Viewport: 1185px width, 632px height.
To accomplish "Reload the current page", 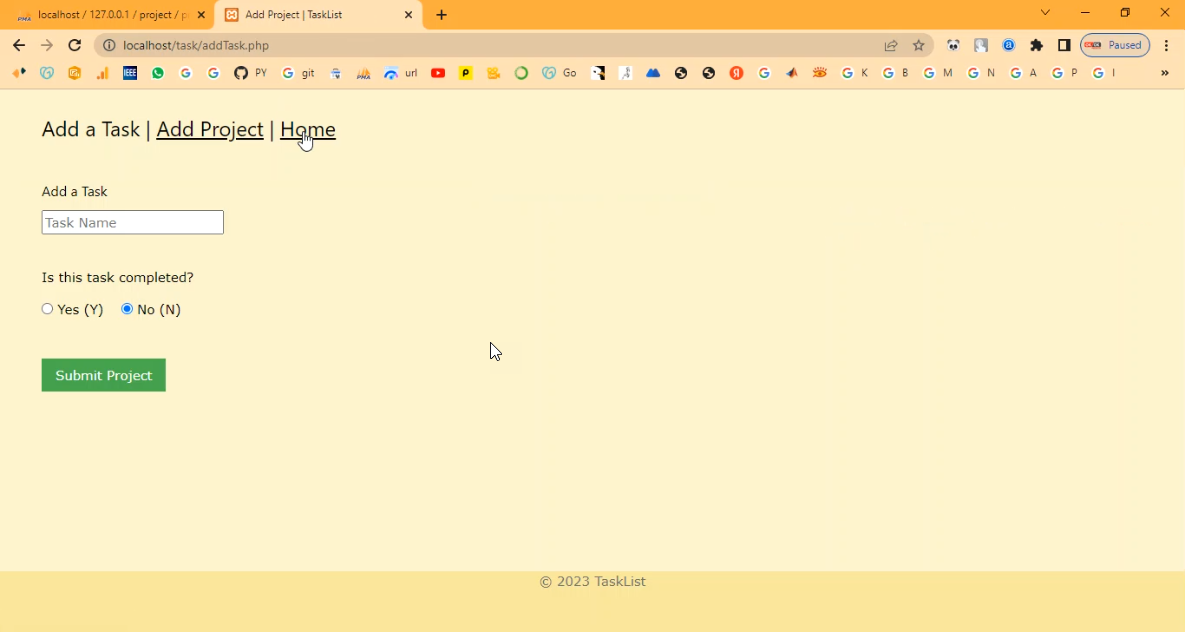I will 74,45.
